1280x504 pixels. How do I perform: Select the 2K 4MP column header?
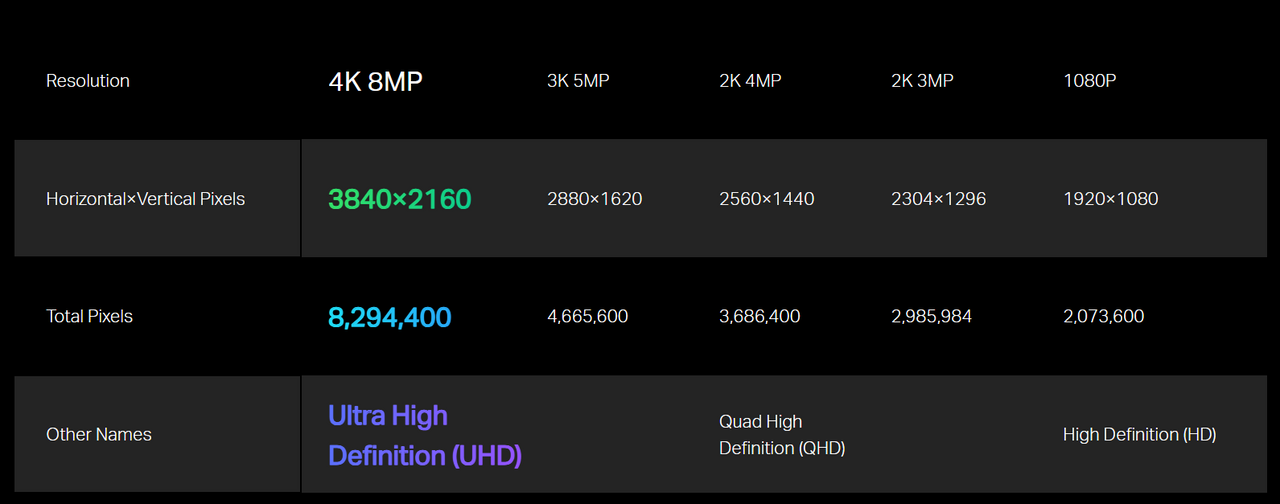click(x=750, y=81)
